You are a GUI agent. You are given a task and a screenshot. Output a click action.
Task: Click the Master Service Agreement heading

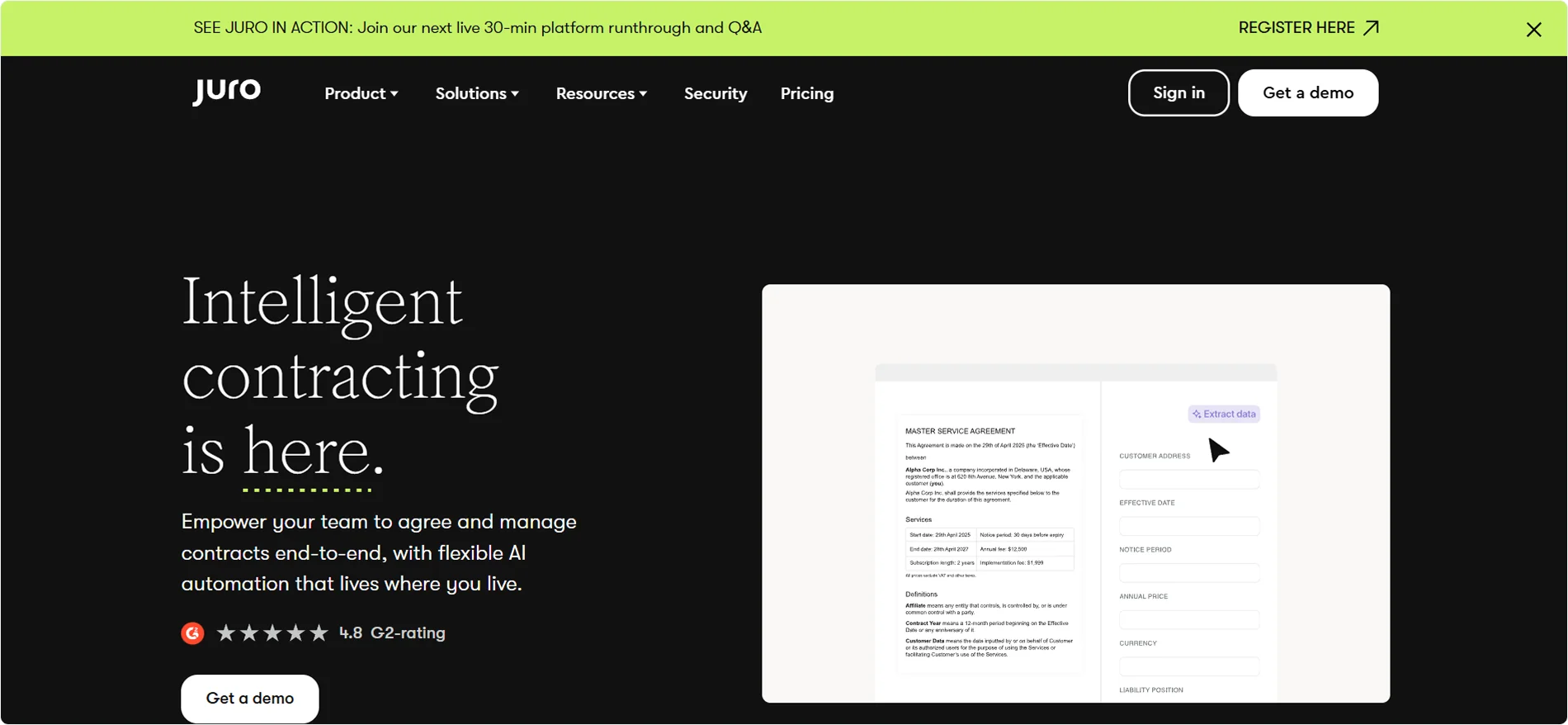[x=960, y=431]
